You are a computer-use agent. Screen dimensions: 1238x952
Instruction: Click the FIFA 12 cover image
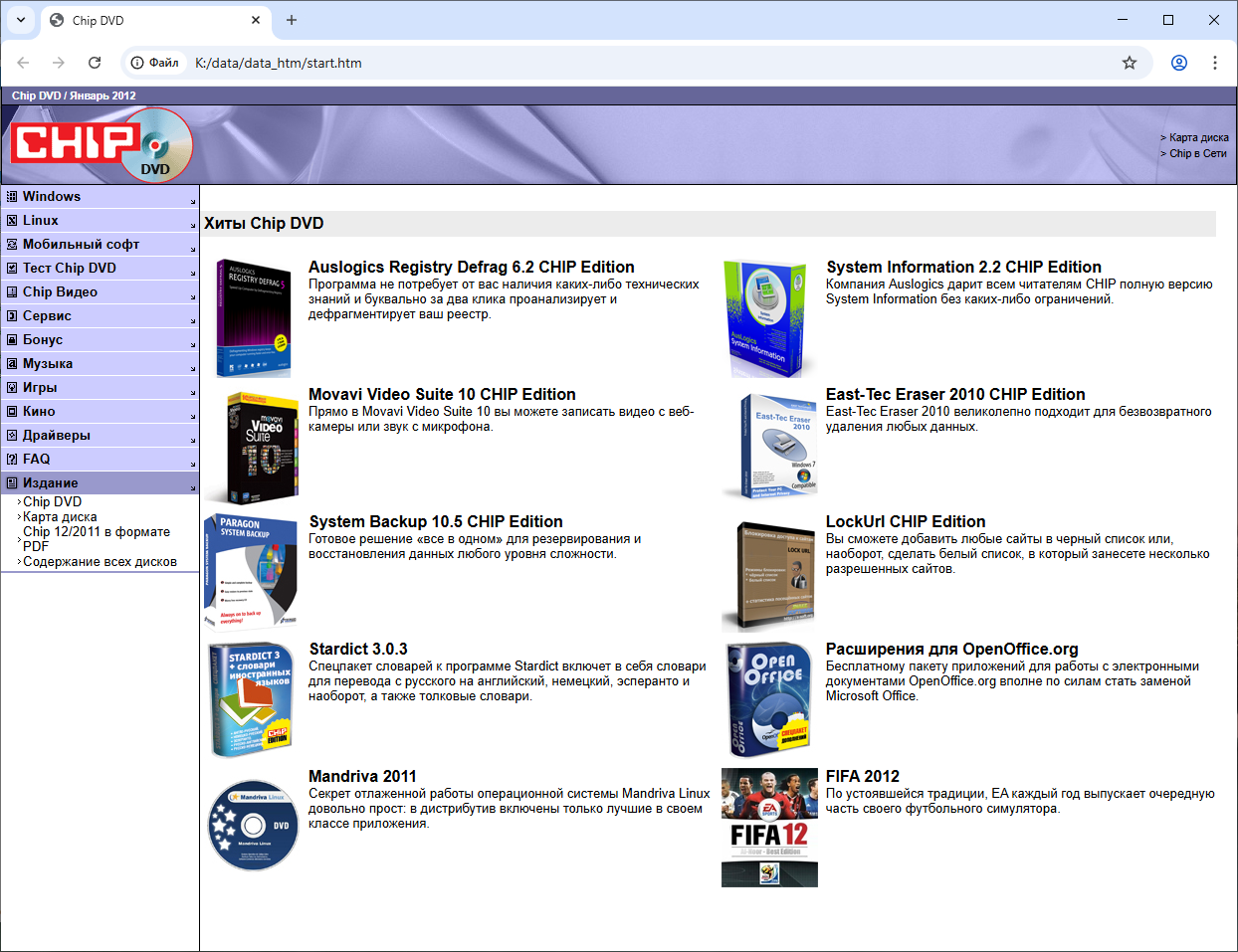point(769,828)
